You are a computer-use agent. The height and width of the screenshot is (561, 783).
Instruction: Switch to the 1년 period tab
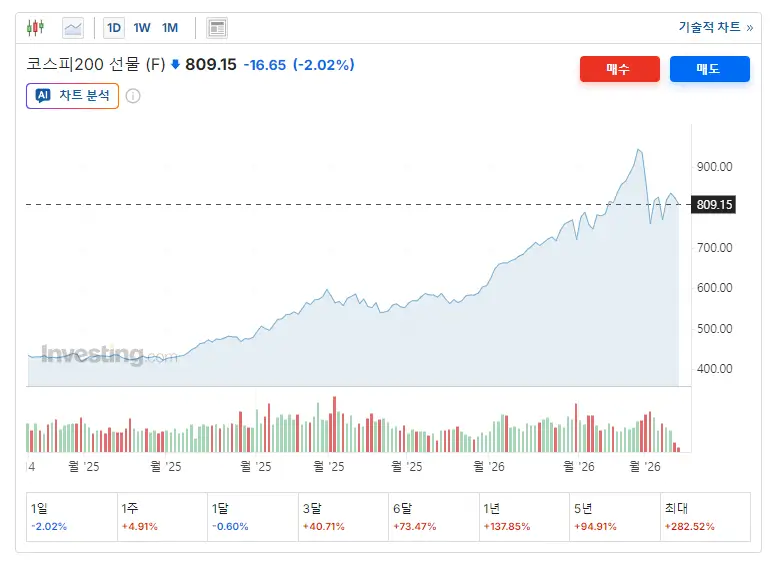click(x=523, y=517)
